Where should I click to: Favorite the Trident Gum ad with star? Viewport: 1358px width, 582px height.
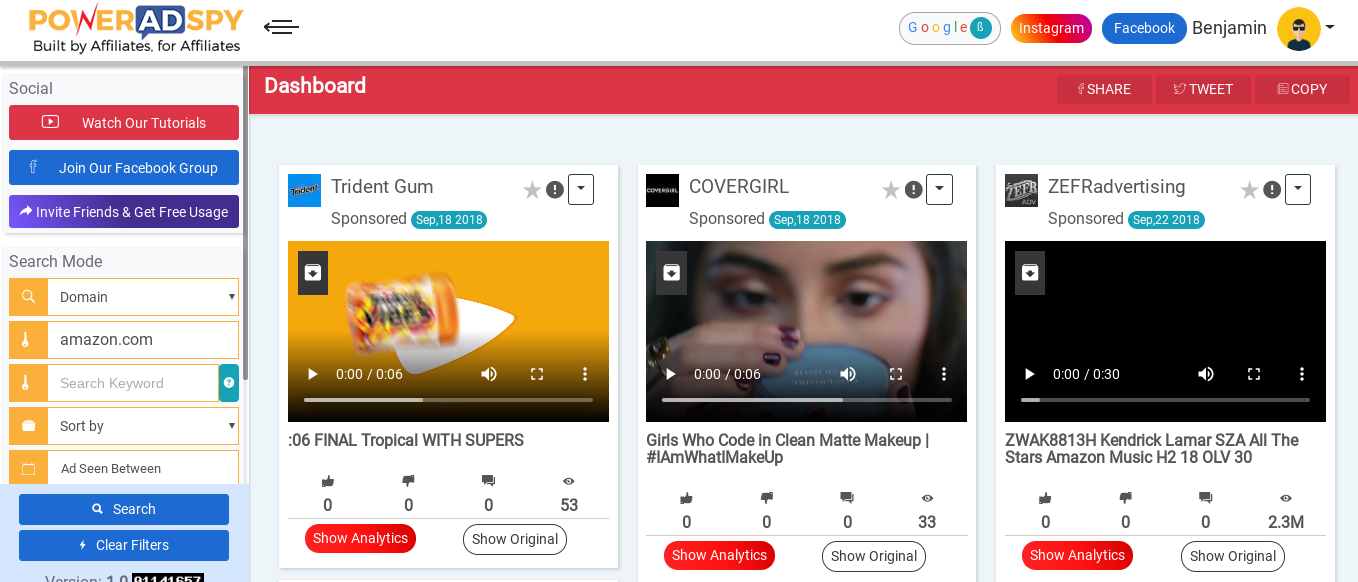click(532, 190)
